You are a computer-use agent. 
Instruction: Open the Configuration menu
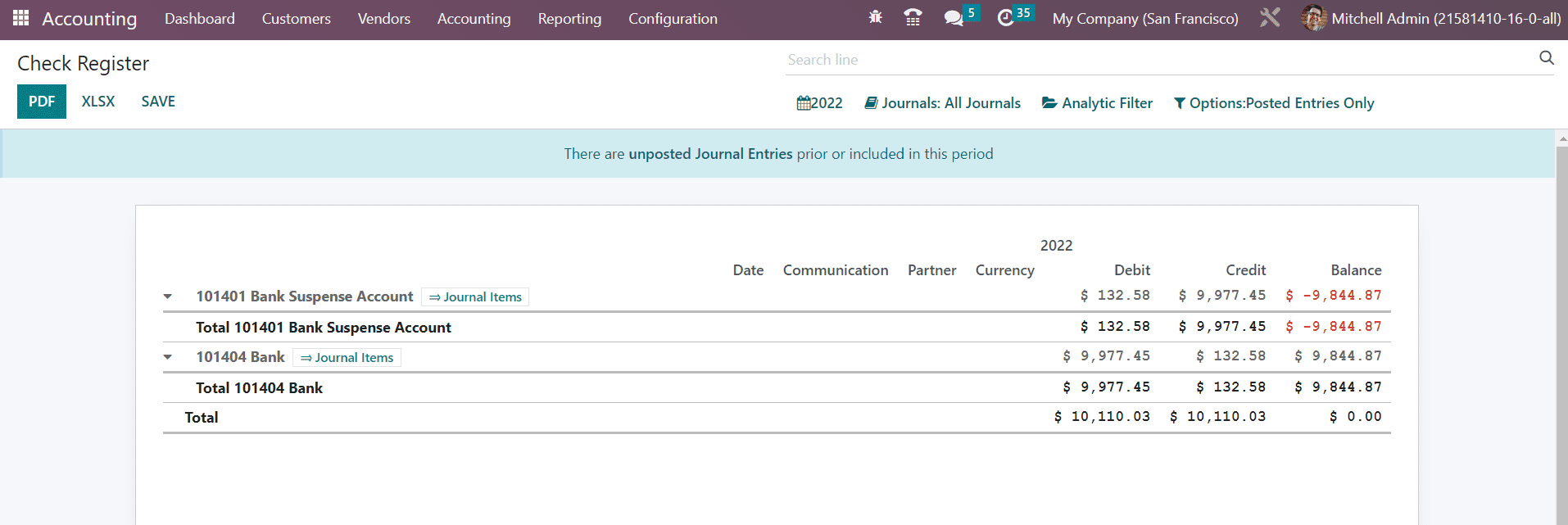[673, 19]
